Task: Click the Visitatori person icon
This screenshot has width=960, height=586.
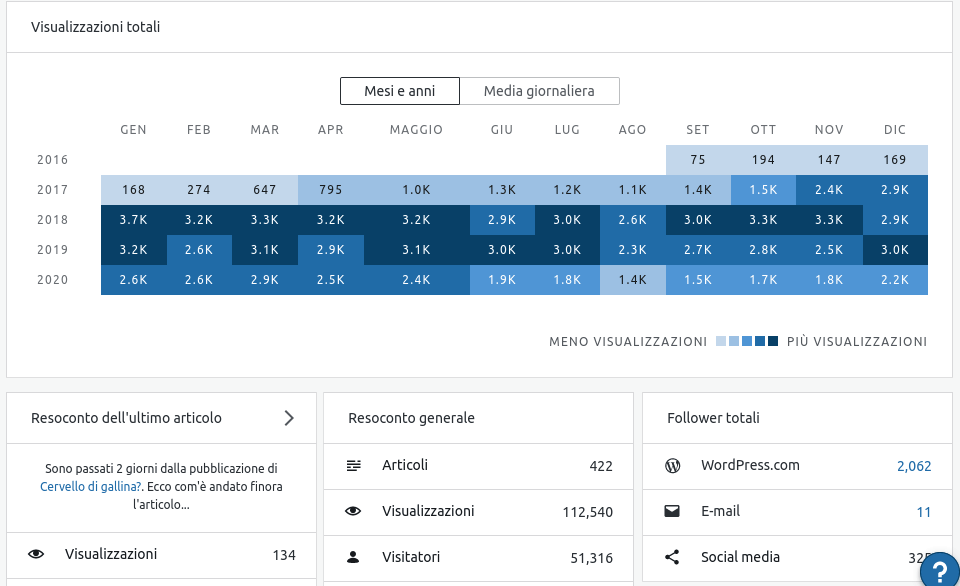Action: click(x=353, y=557)
